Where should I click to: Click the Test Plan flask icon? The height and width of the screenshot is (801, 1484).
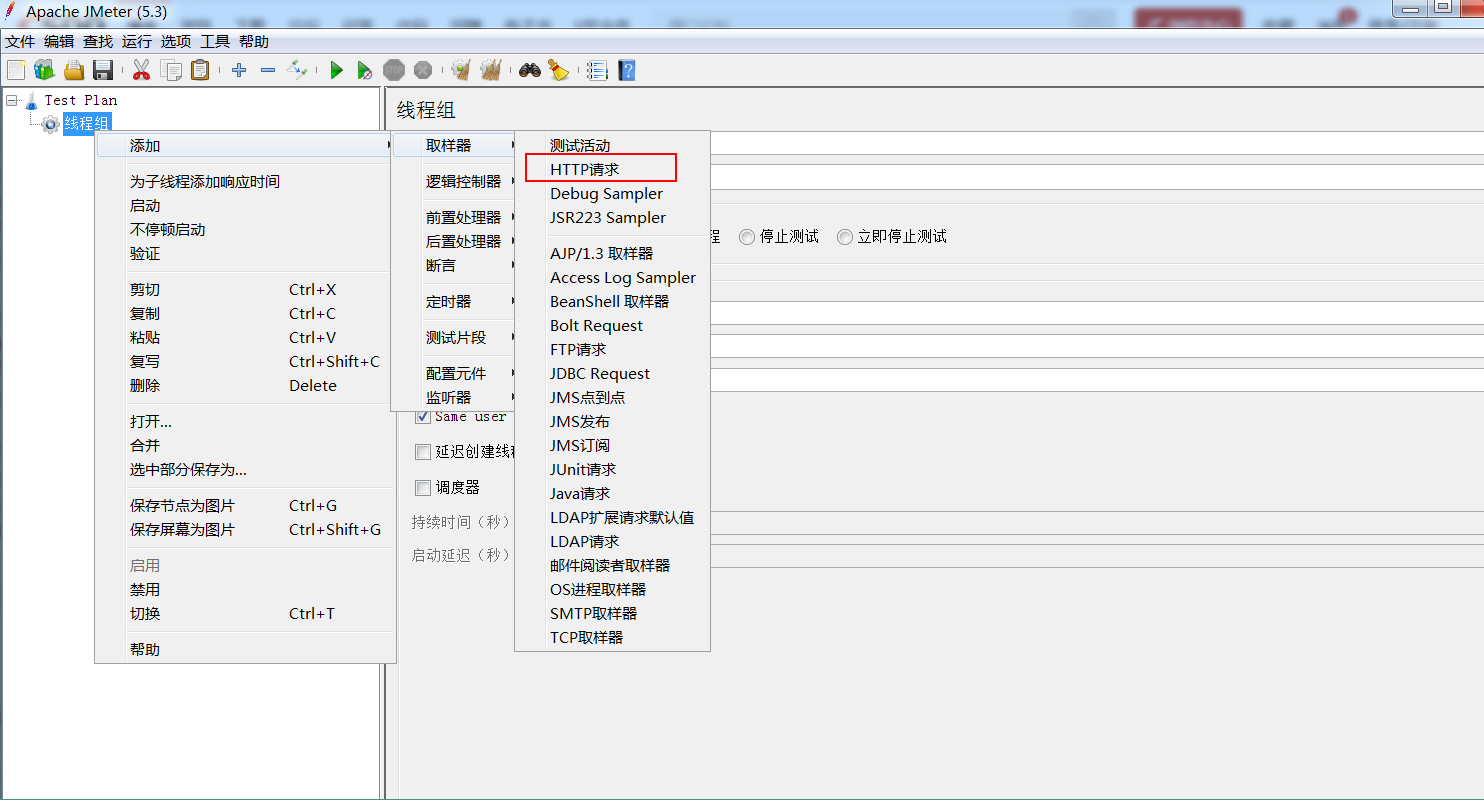pyautogui.click(x=31, y=100)
